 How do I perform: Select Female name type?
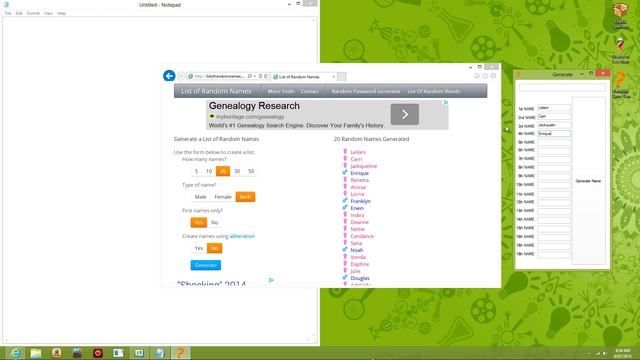coord(223,197)
